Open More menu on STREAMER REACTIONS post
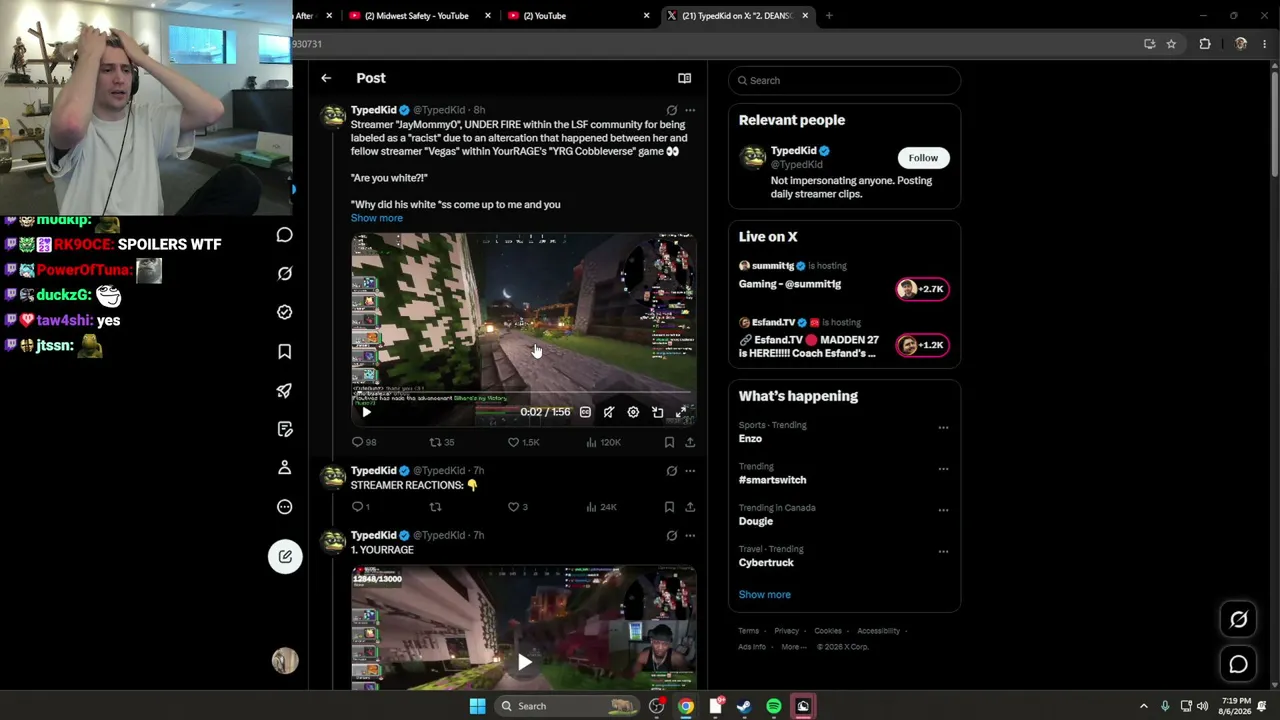This screenshot has width=1280, height=720. pyautogui.click(x=689, y=471)
